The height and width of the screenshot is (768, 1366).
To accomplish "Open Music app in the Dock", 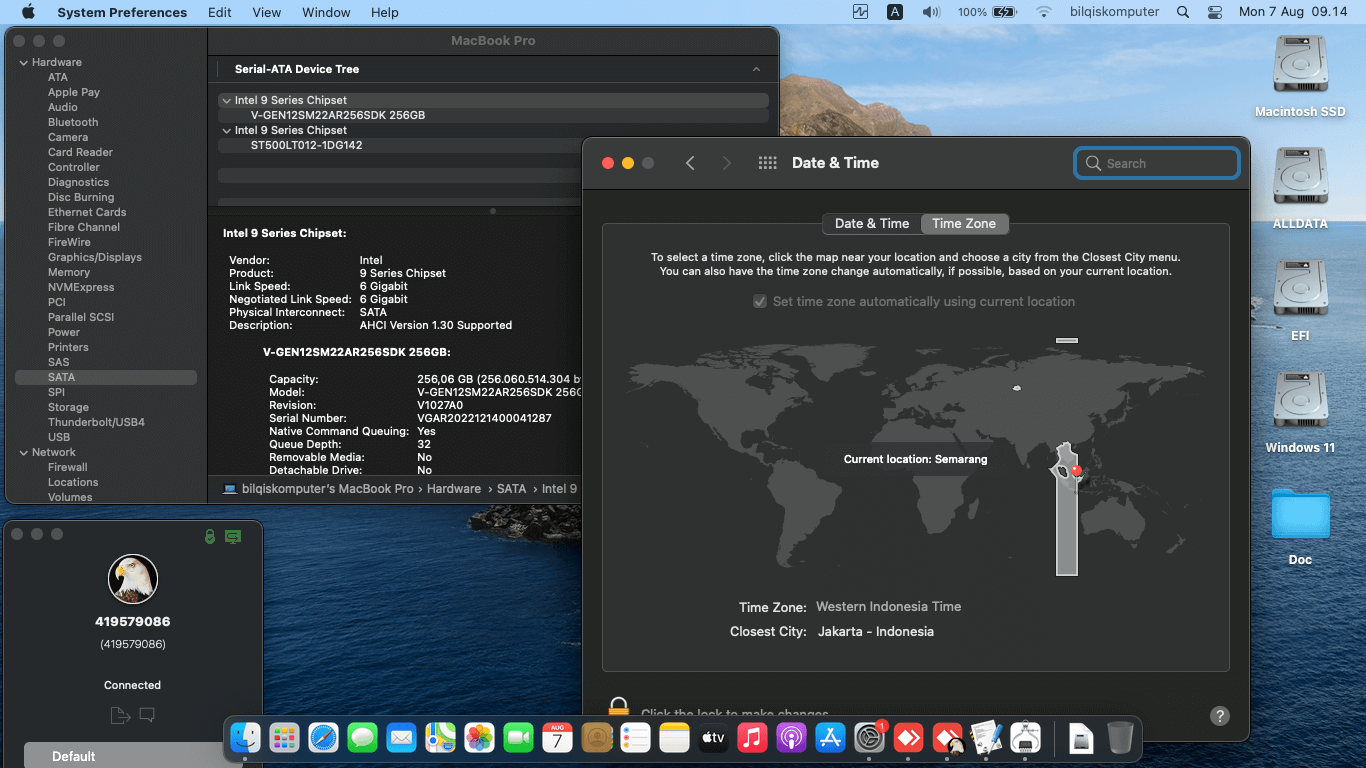I will pyautogui.click(x=752, y=738).
